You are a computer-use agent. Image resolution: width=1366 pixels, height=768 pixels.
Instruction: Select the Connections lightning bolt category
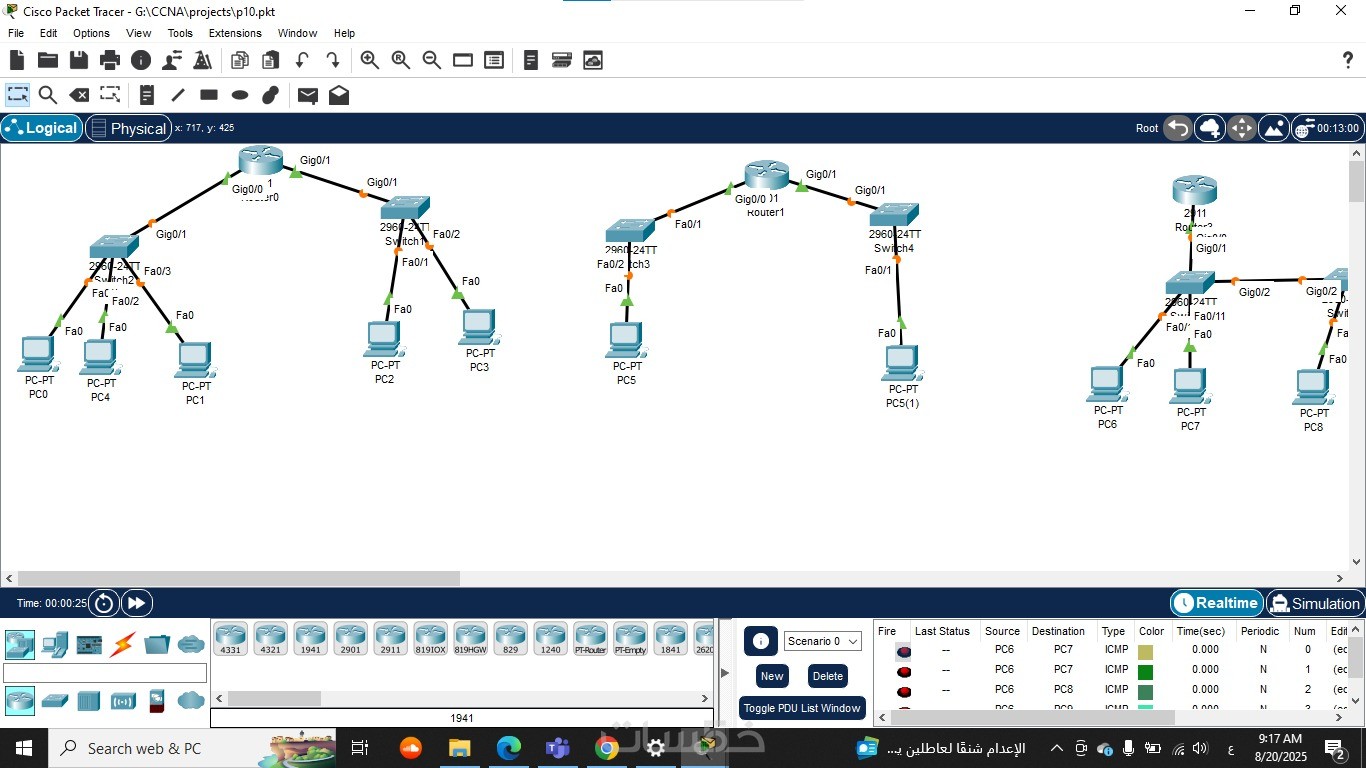(124, 644)
